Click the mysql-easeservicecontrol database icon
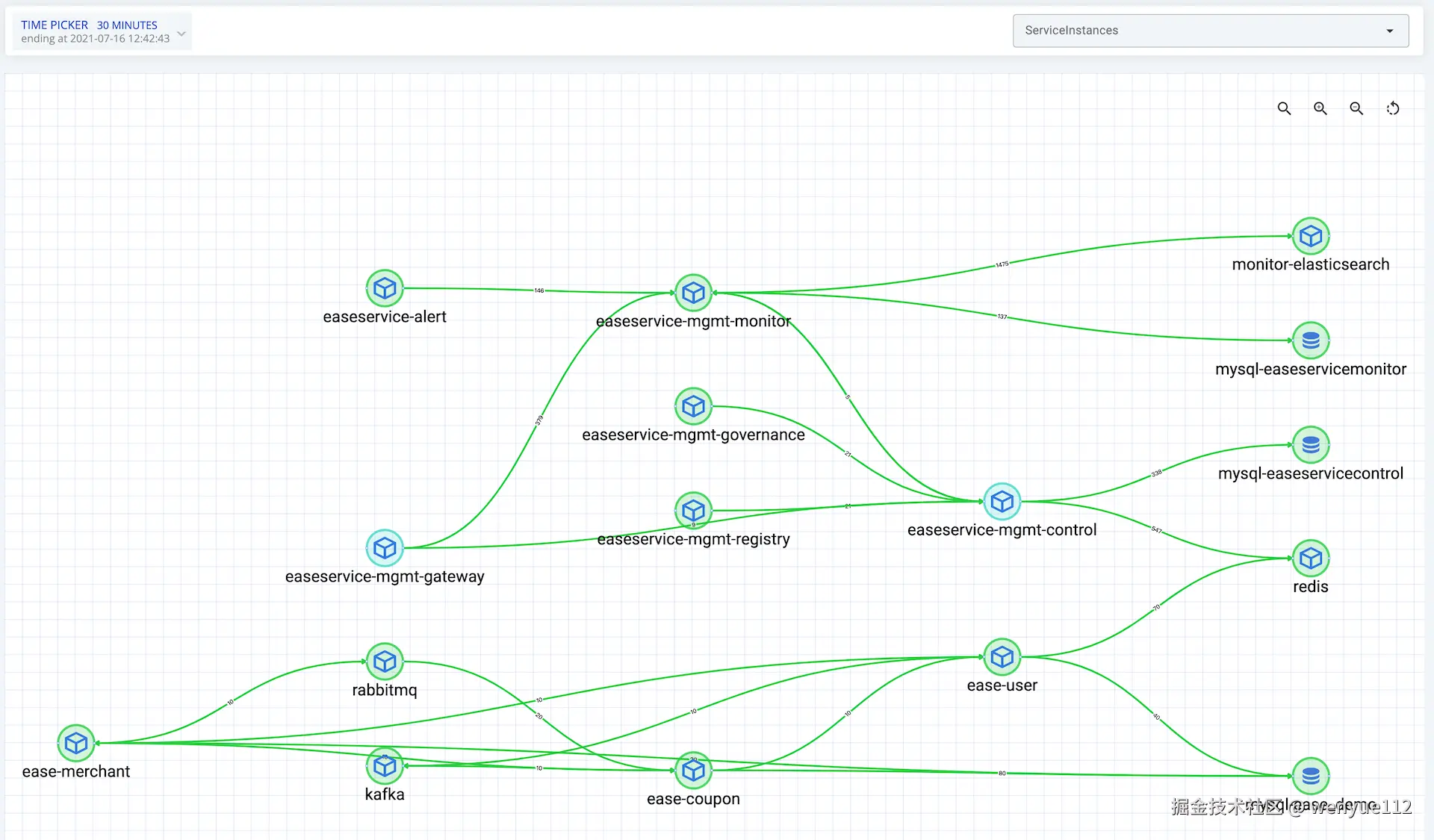Viewport: 1434px width, 840px height. [x=1311, y=444]
